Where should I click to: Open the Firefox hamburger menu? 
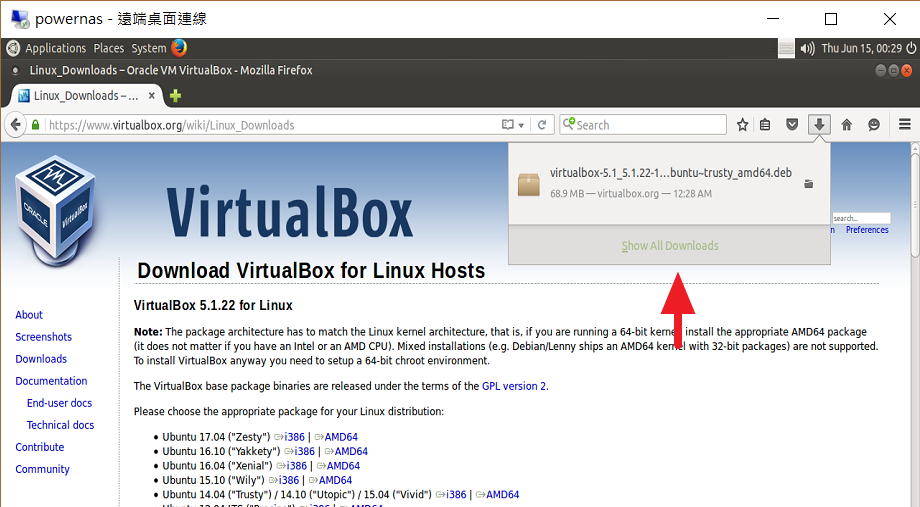click(x=905, y=124)
